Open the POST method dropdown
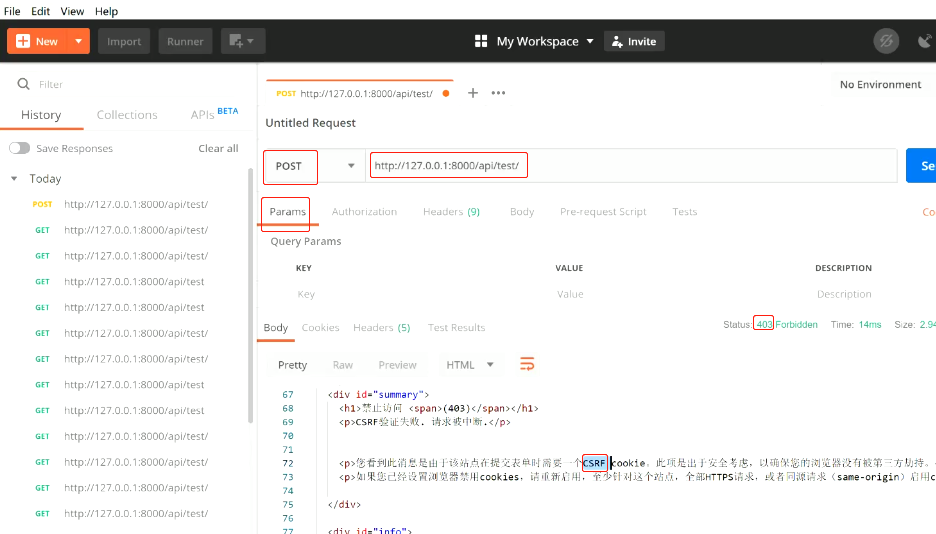 click(x=314, y=166)
